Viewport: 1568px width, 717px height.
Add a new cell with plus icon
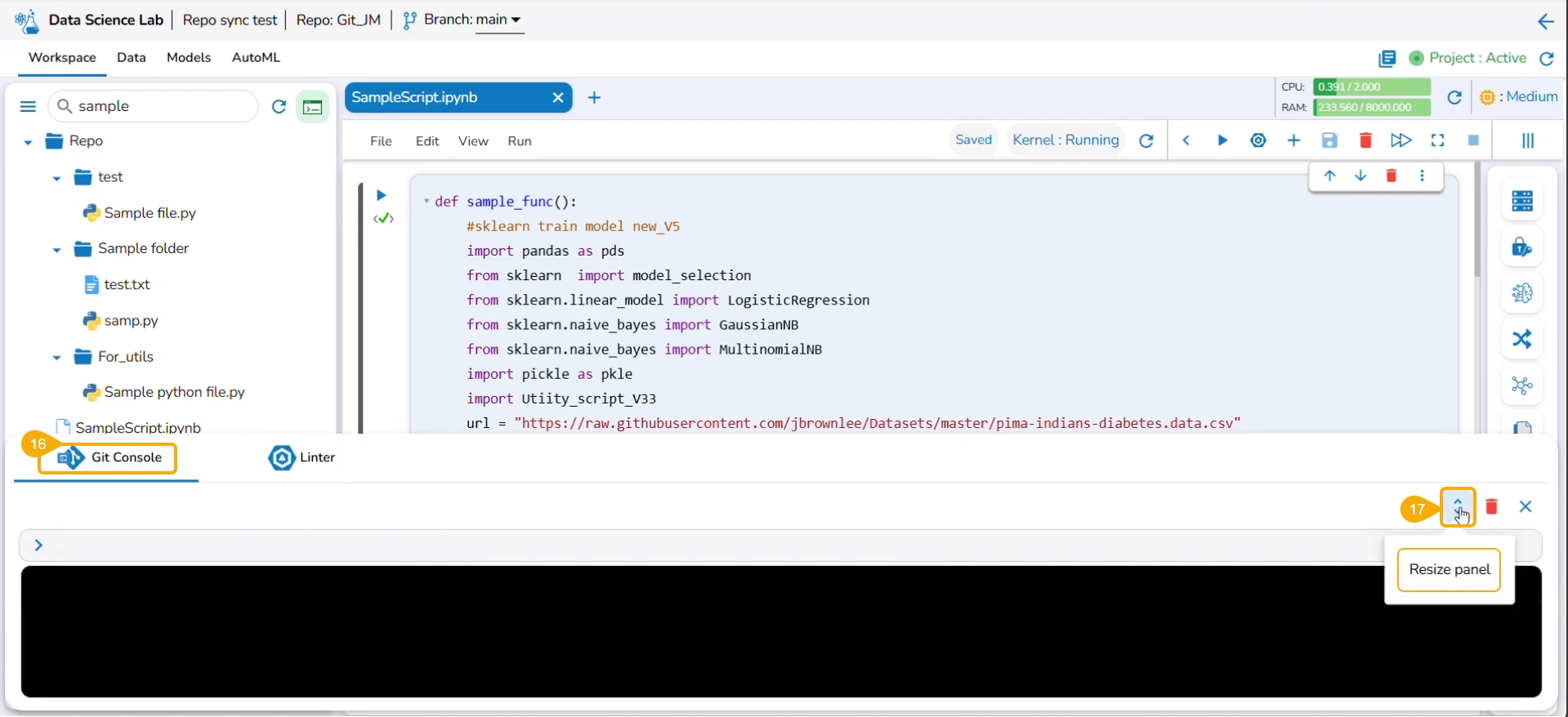pyautogui.click(x=1293, y=140)
